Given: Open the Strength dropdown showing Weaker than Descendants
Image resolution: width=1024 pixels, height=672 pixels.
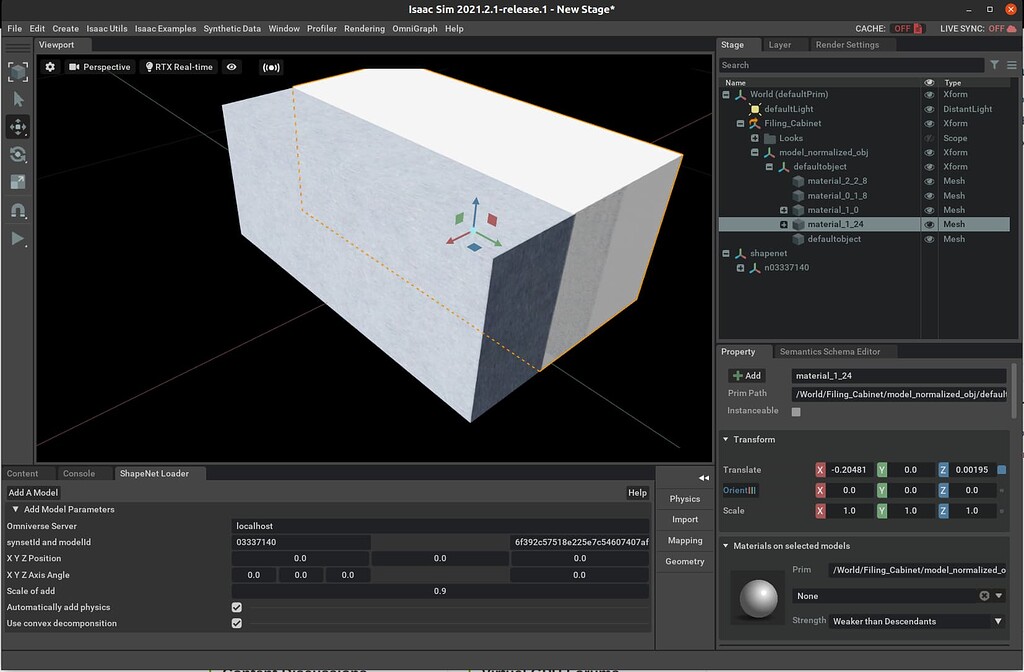Looking at the screenshot, I should (x=913, y=621).
